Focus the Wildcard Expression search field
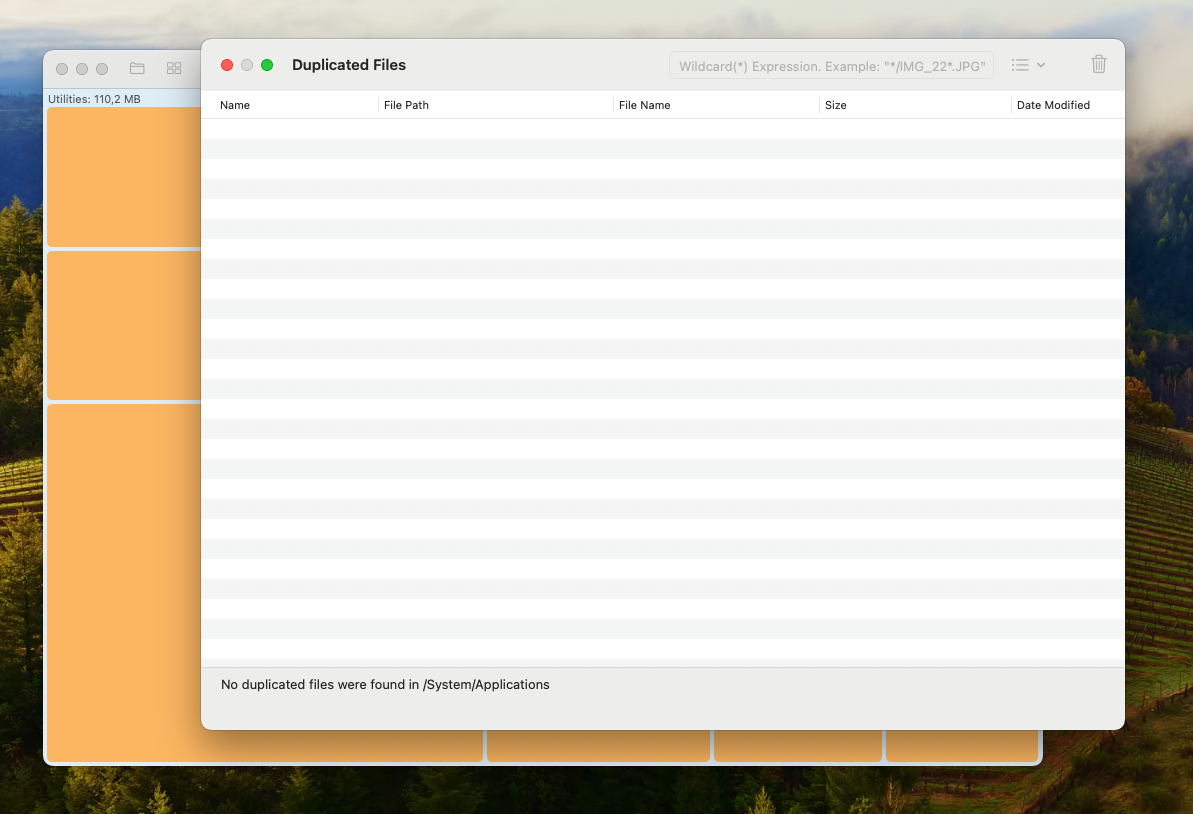The width and height of the screenshot is (1193, 814). pyautogui.click(x=831, y=66)
